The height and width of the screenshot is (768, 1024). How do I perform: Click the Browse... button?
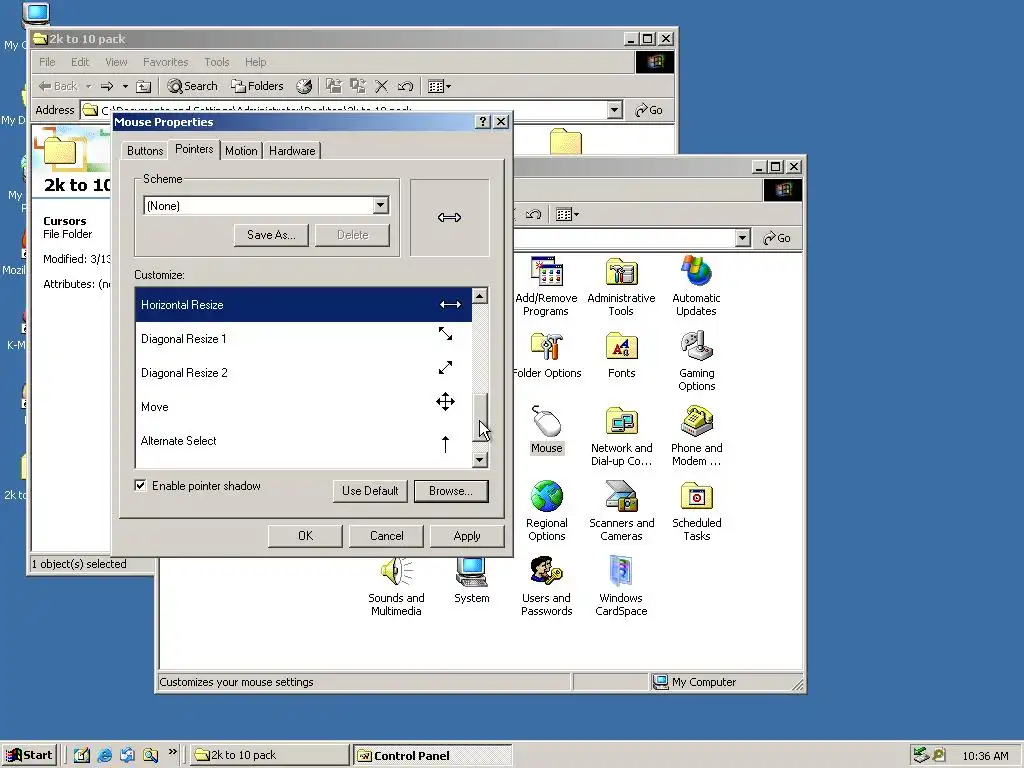[x=451, y=491]
